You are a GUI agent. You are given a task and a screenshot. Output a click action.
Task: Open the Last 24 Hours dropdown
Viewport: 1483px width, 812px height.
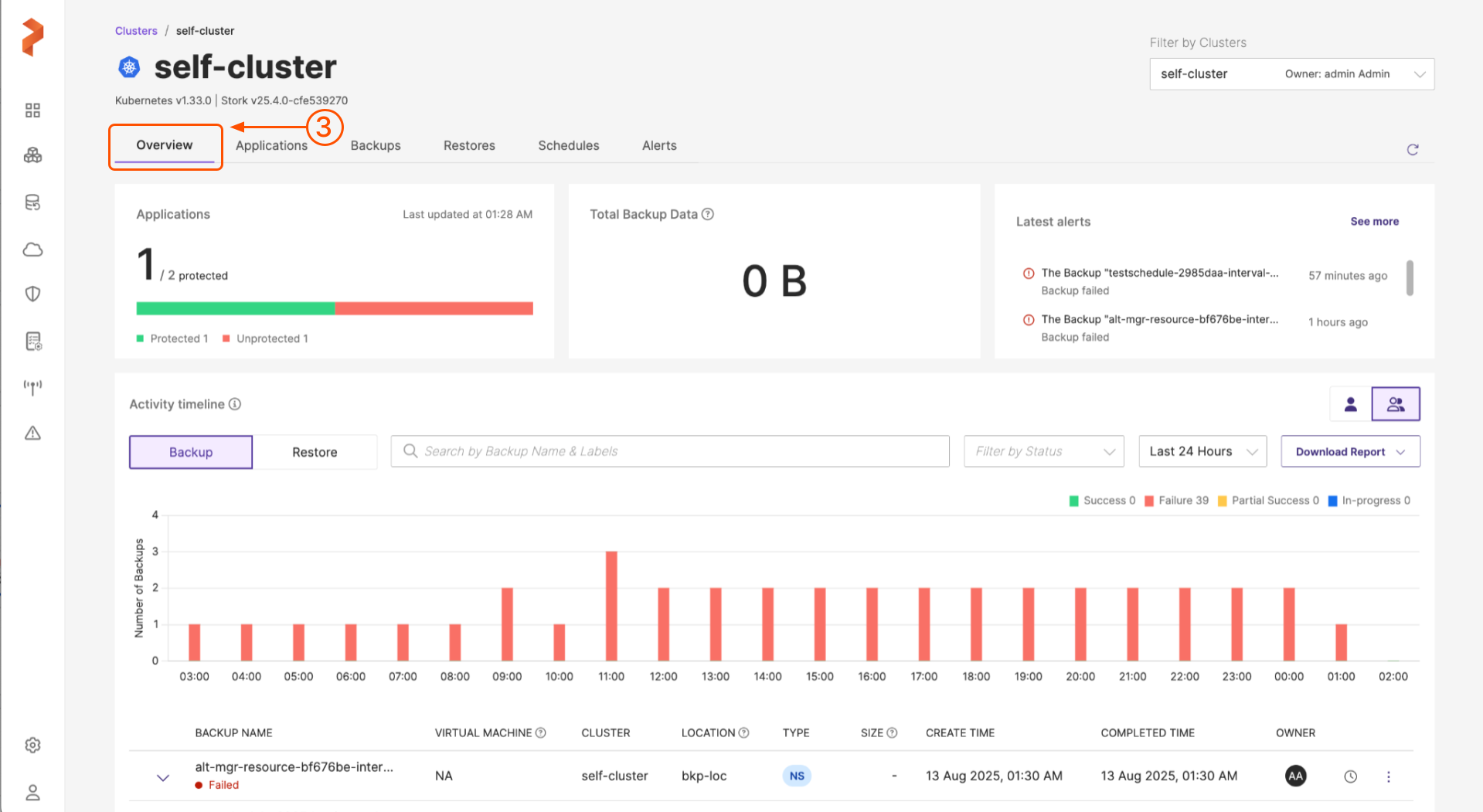1202,452
